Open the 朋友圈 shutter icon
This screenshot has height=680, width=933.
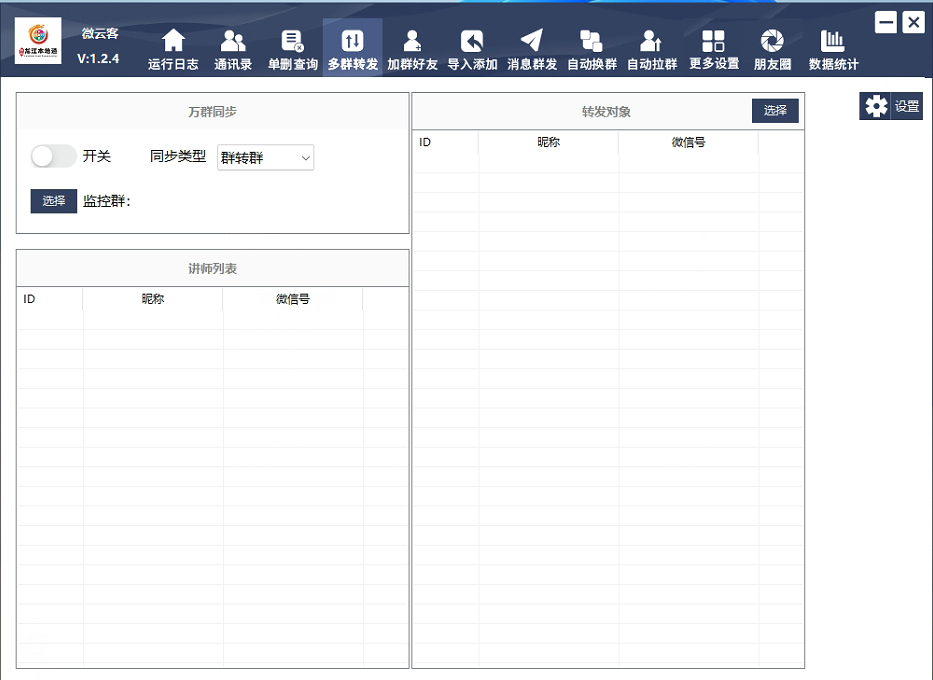point(772,42)
